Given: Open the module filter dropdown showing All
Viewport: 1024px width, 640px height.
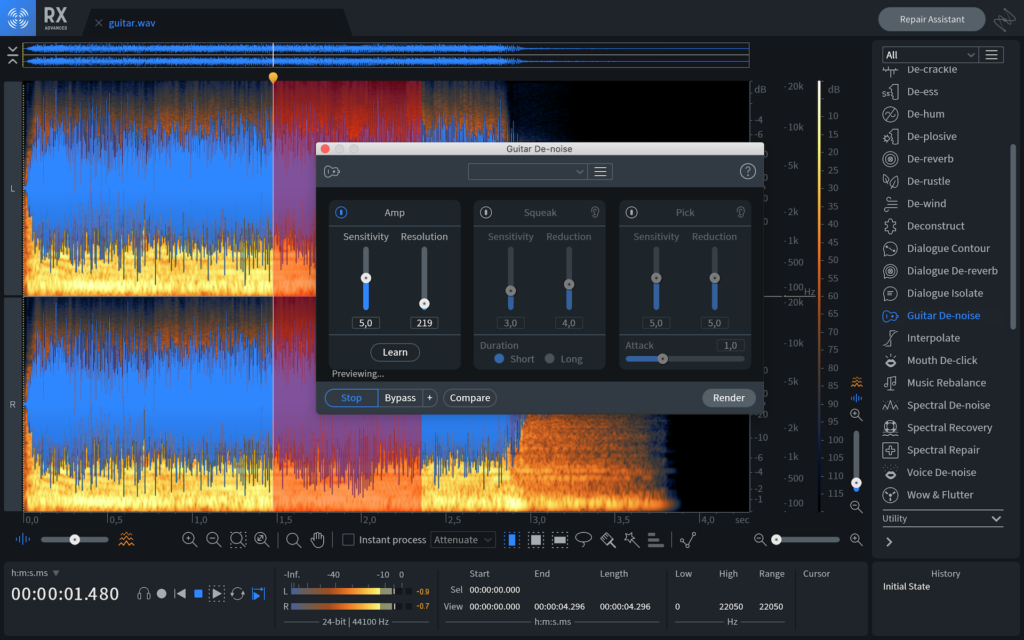Looking at the screenshot, I should 929,55.
